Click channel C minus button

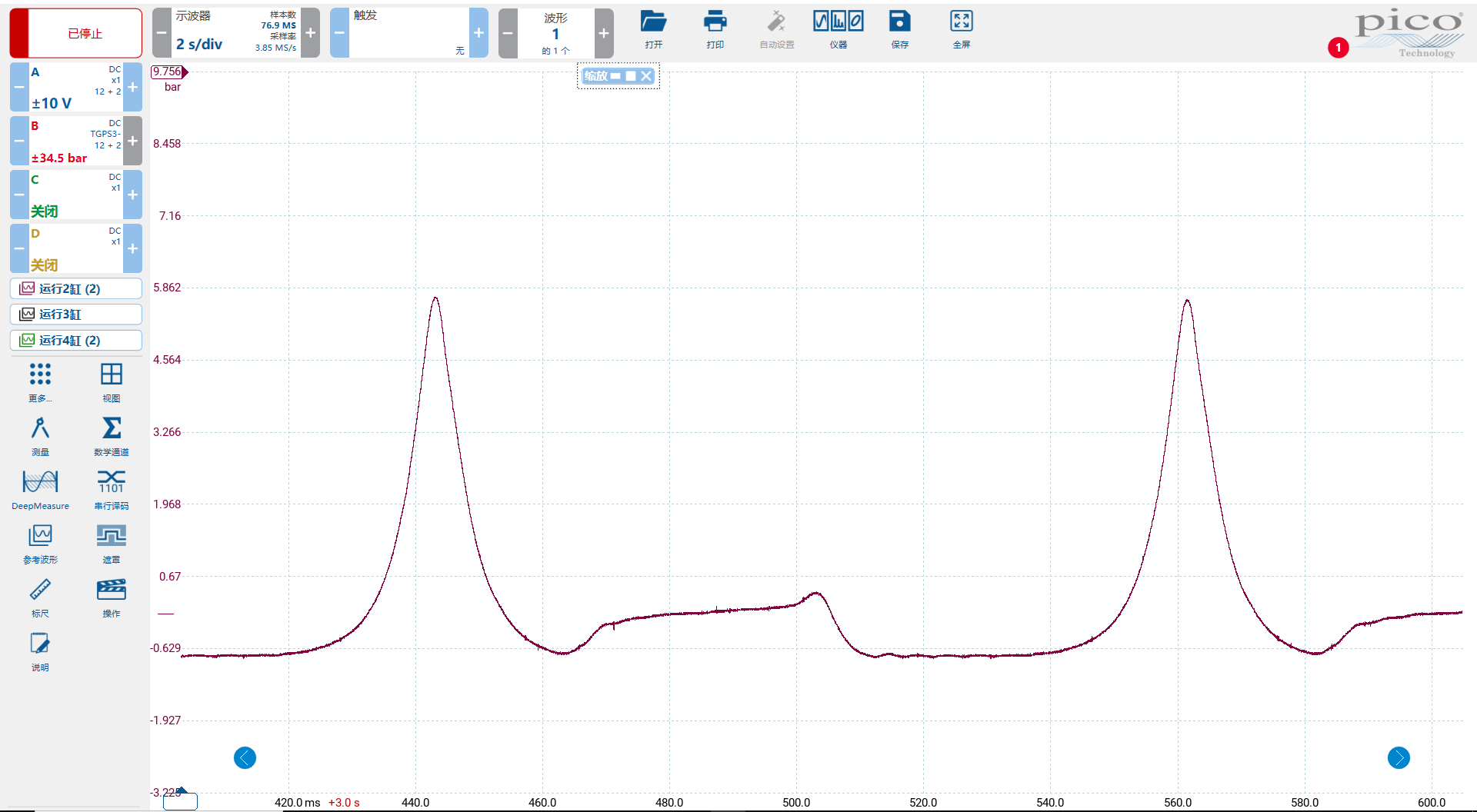click(x=19, y=195)
